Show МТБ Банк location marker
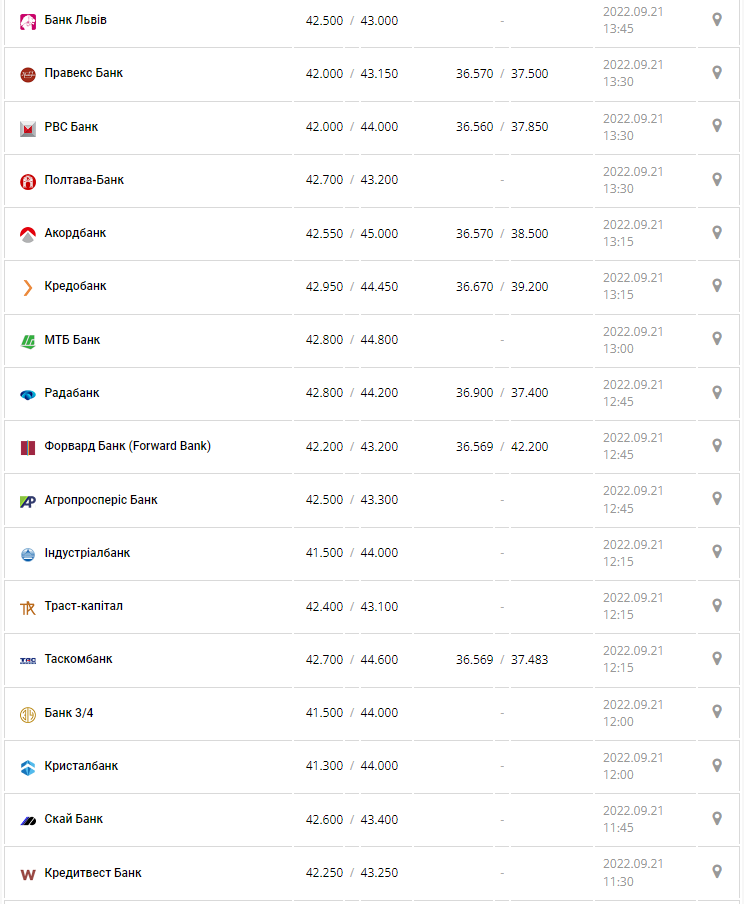The image size is (744, 904). (716, 338)
